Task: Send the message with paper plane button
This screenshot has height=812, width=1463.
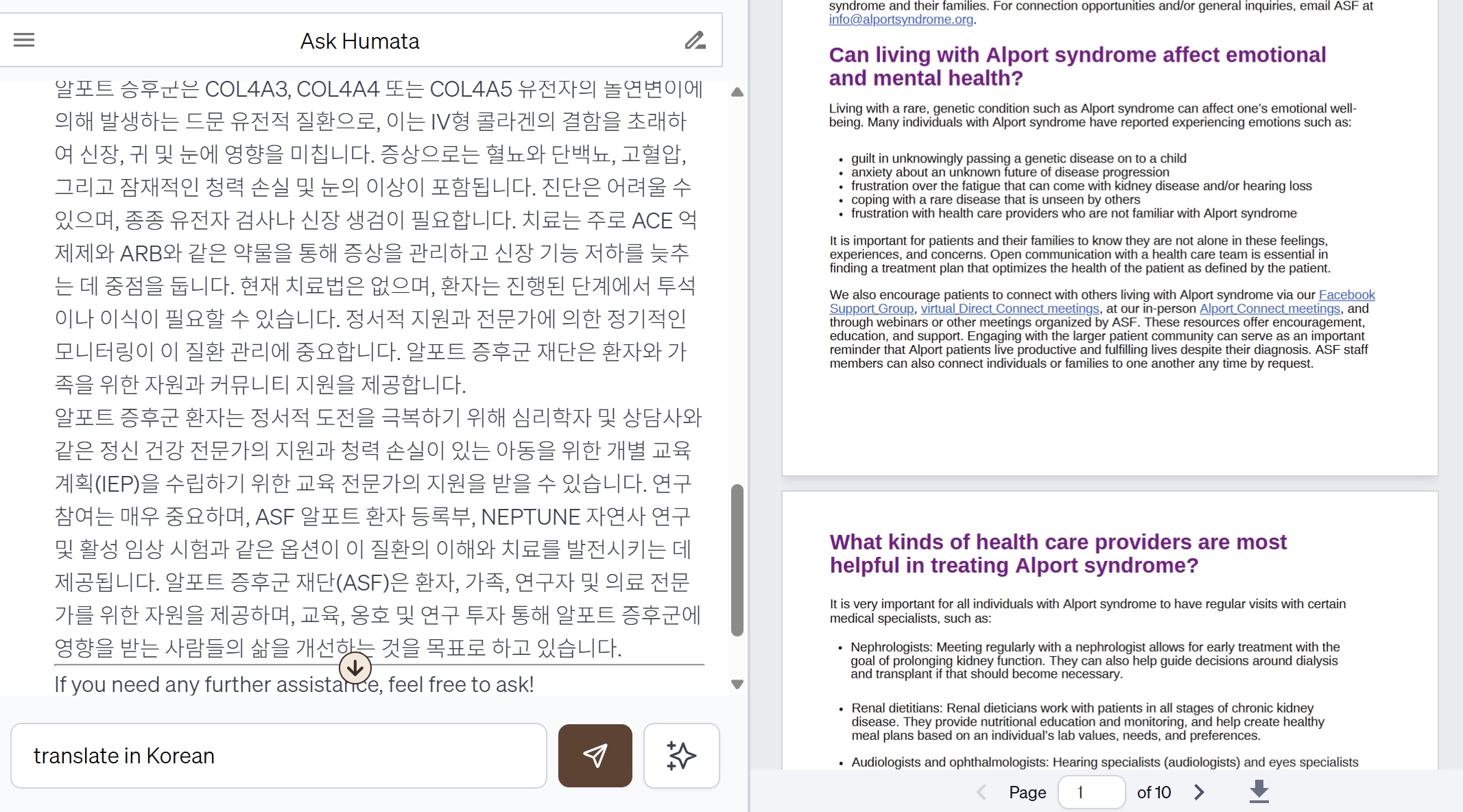Action: [595, 755]
